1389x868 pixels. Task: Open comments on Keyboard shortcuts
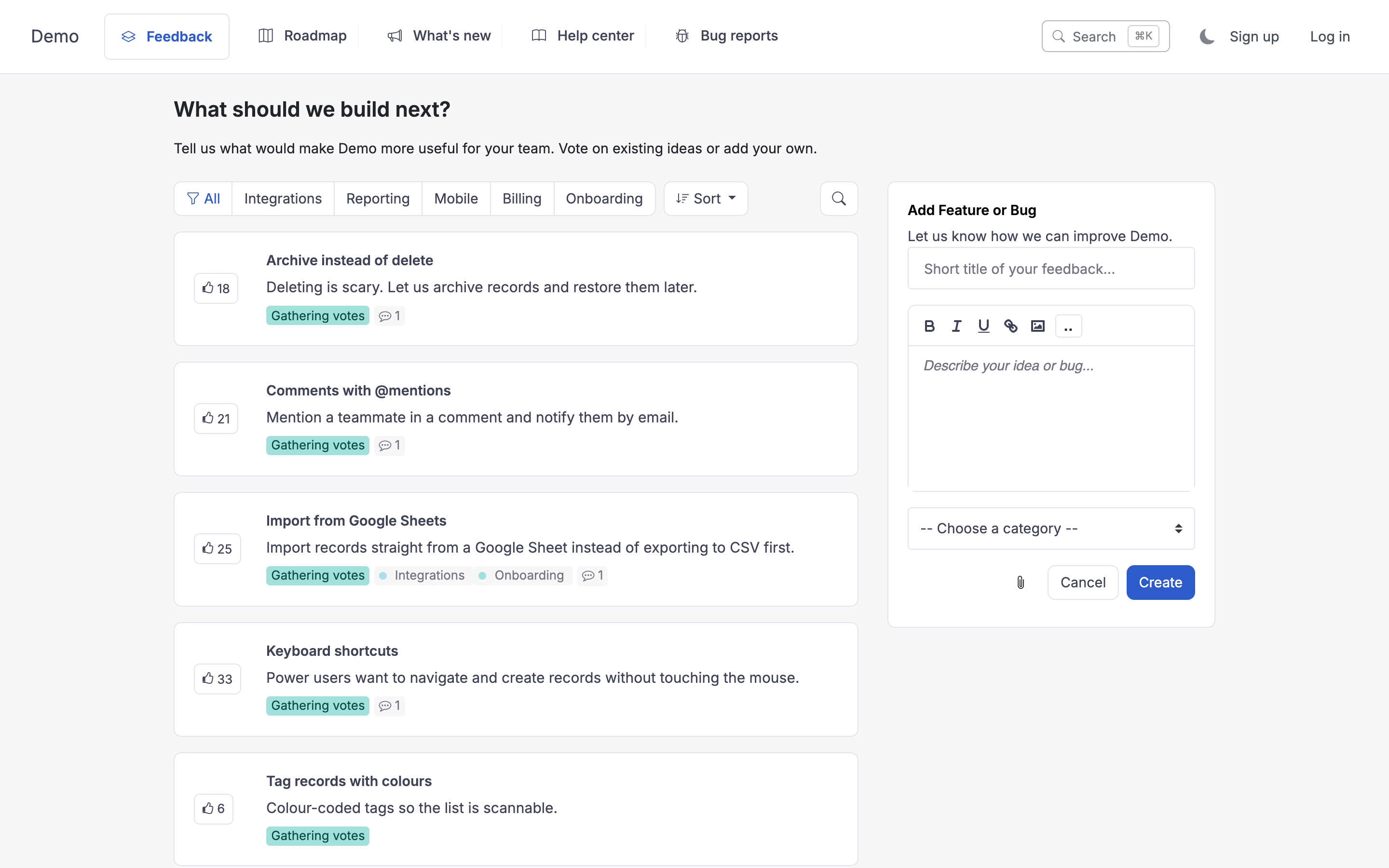(390, 705)
